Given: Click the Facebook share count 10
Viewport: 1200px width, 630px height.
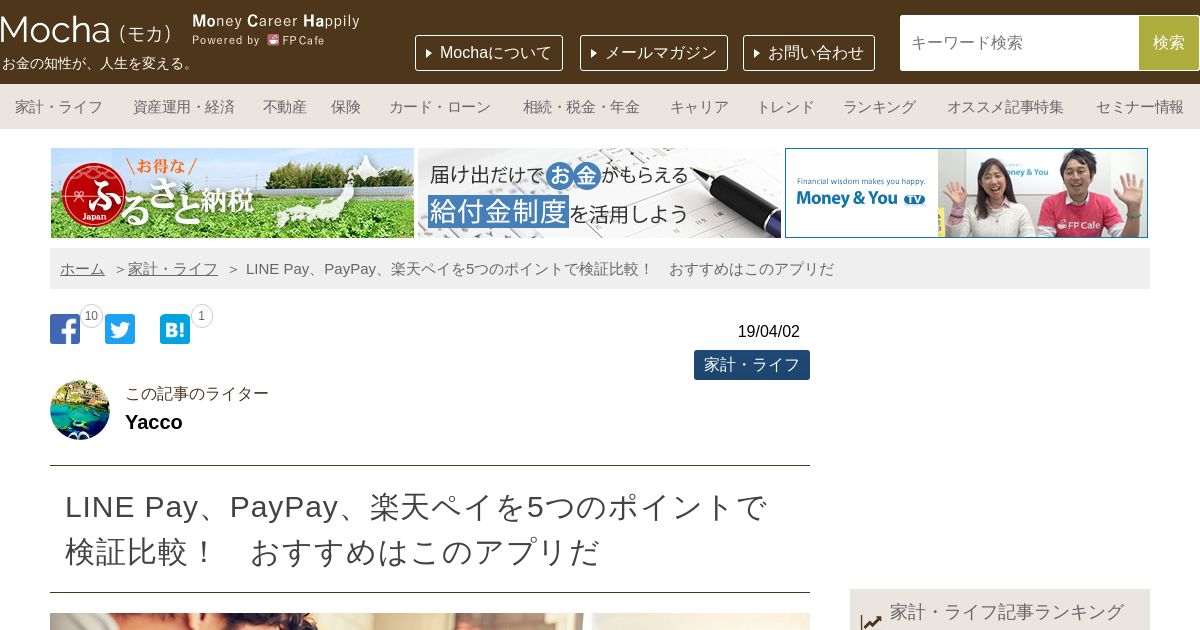Looking at the screenshot, I should [x=92, y=316].
